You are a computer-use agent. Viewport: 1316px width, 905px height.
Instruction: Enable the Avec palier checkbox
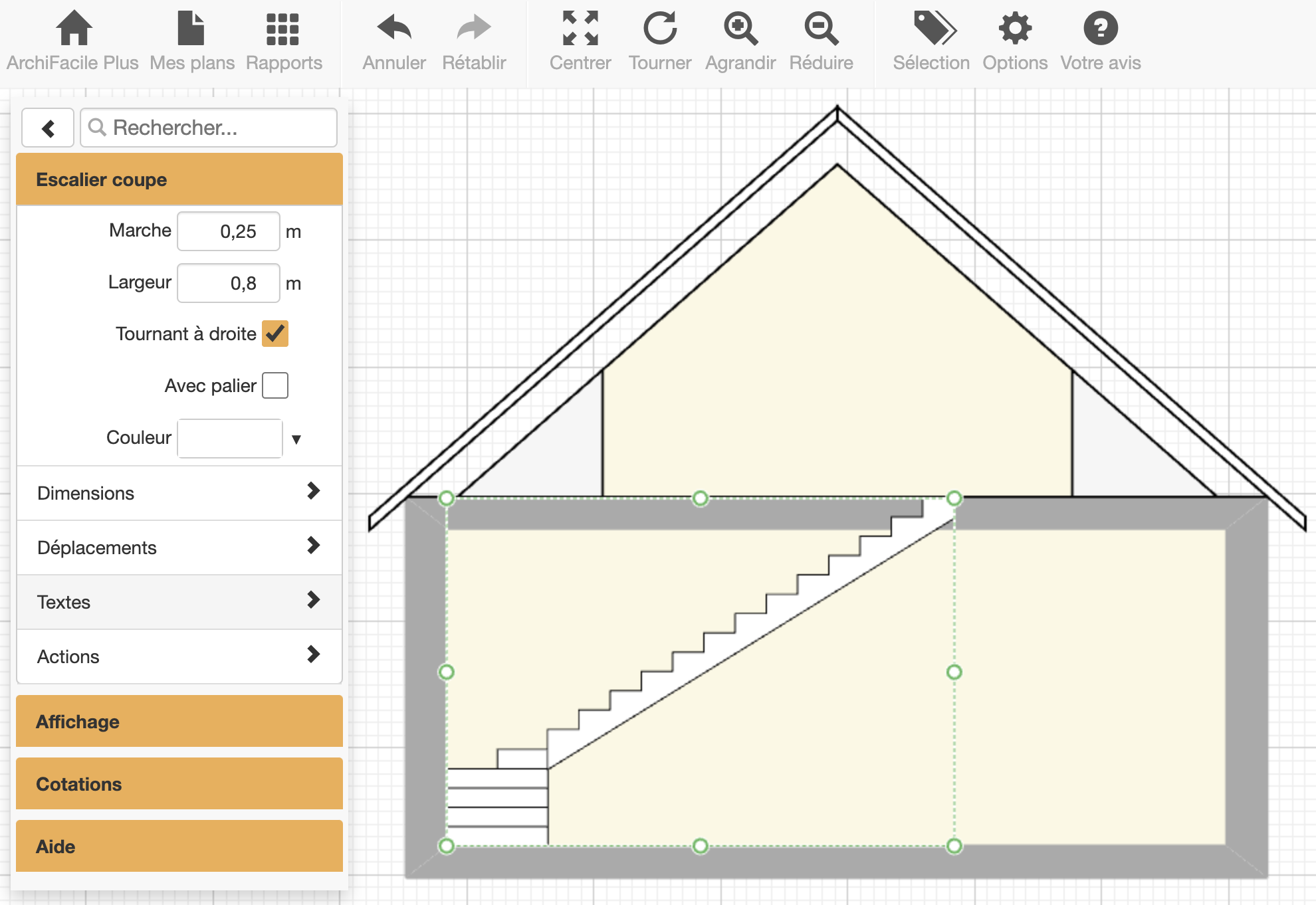coord(275,385)
